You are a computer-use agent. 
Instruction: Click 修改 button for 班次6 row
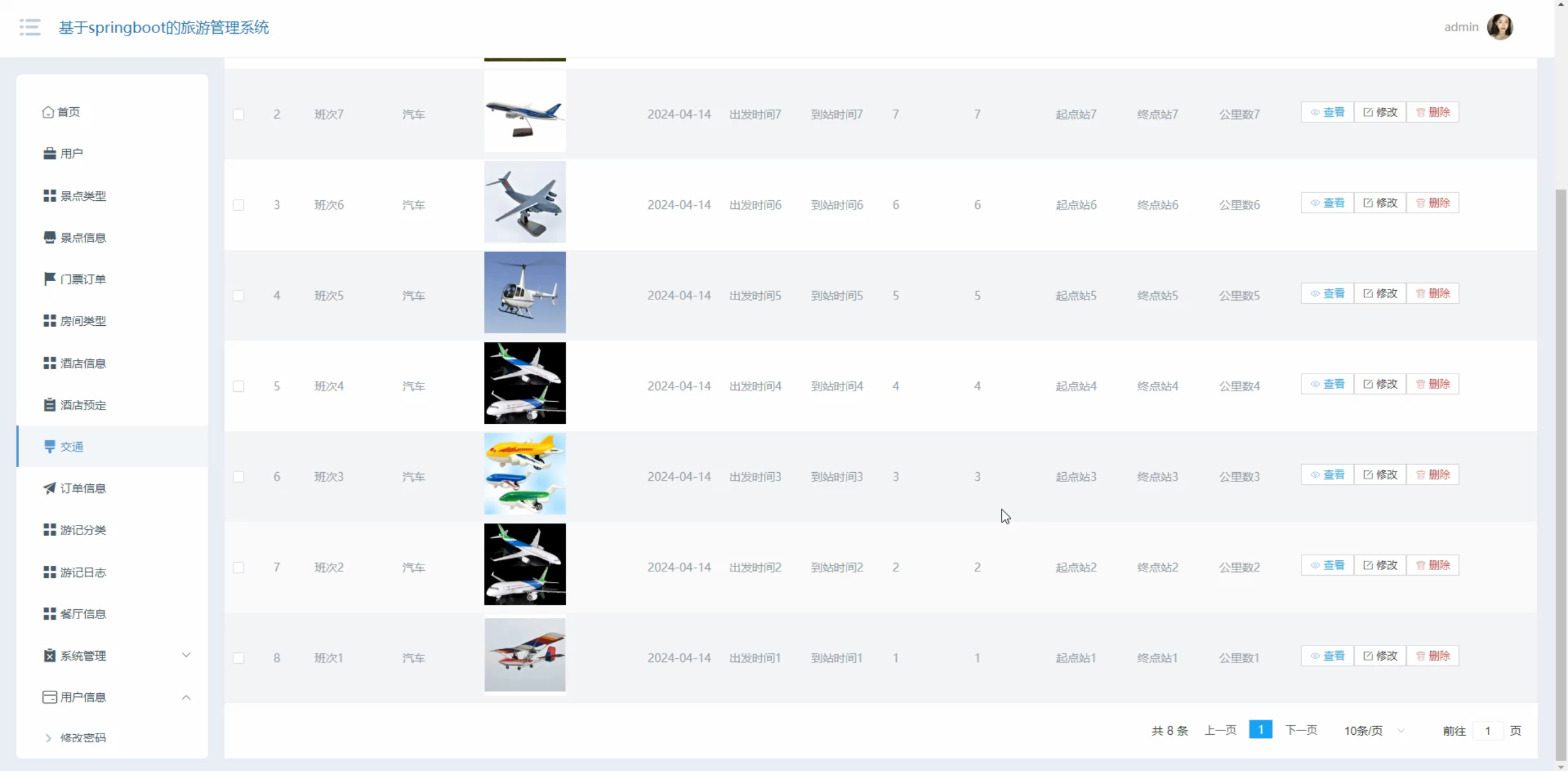1380,203
